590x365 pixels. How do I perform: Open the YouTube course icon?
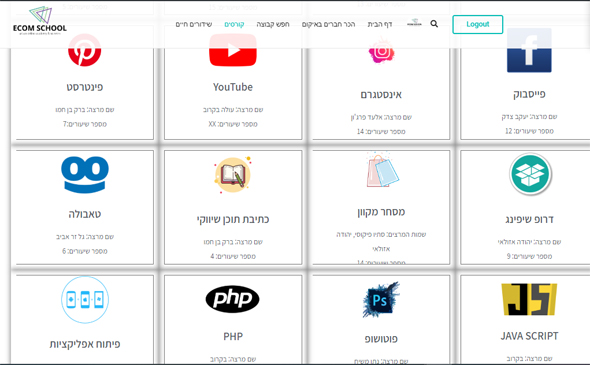[x=233, y=50]
